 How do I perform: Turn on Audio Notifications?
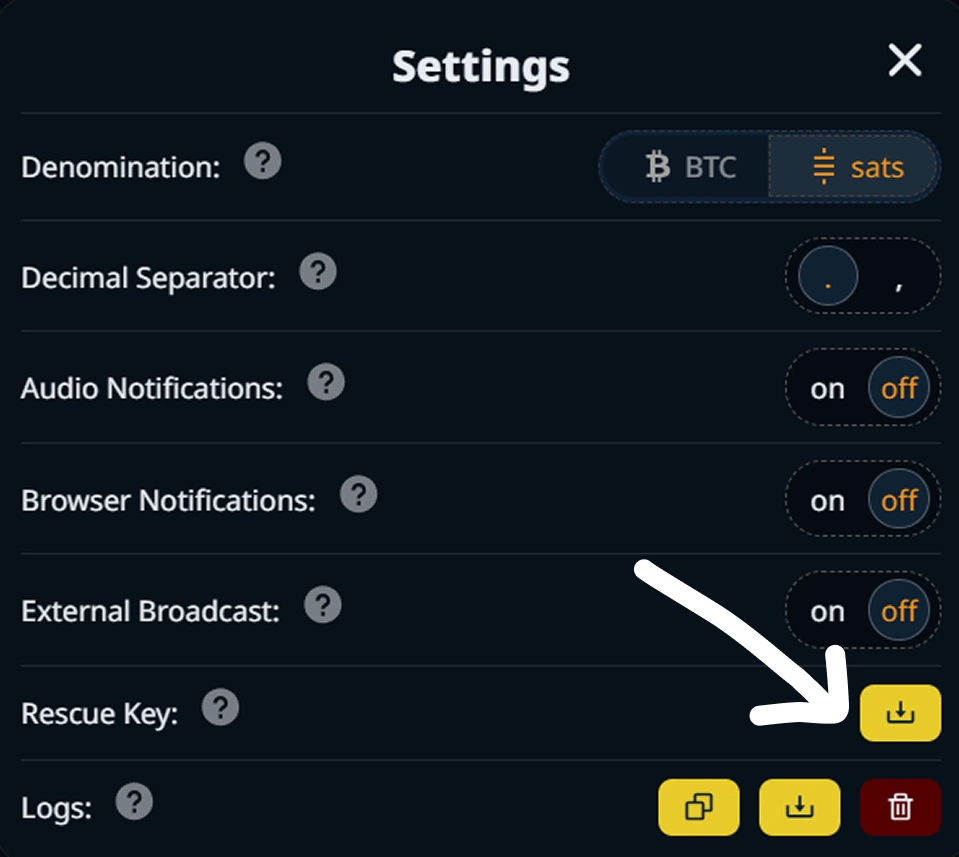pyautogui.click(x=827, y=388)
